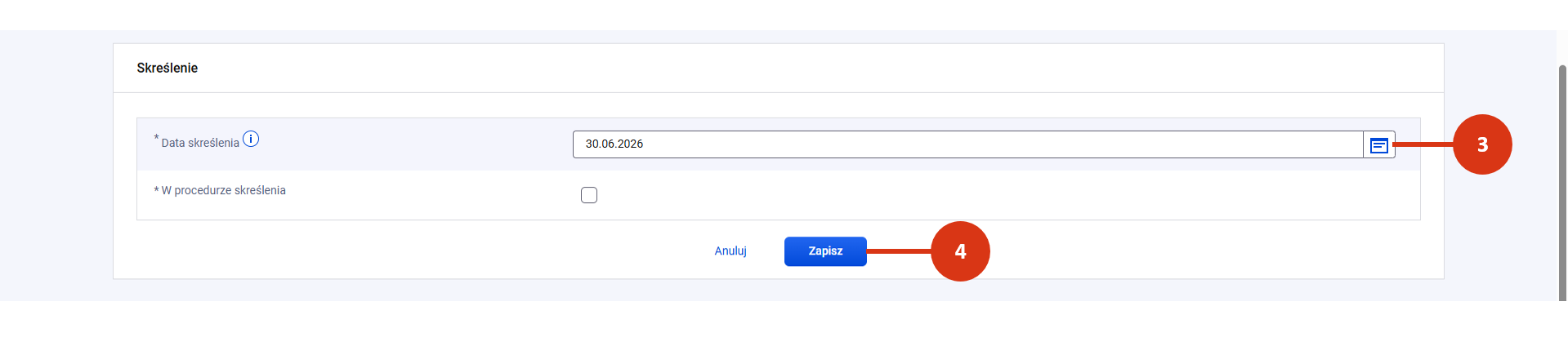Click the red connector line leading to marker 4

(x=899, y=251)
